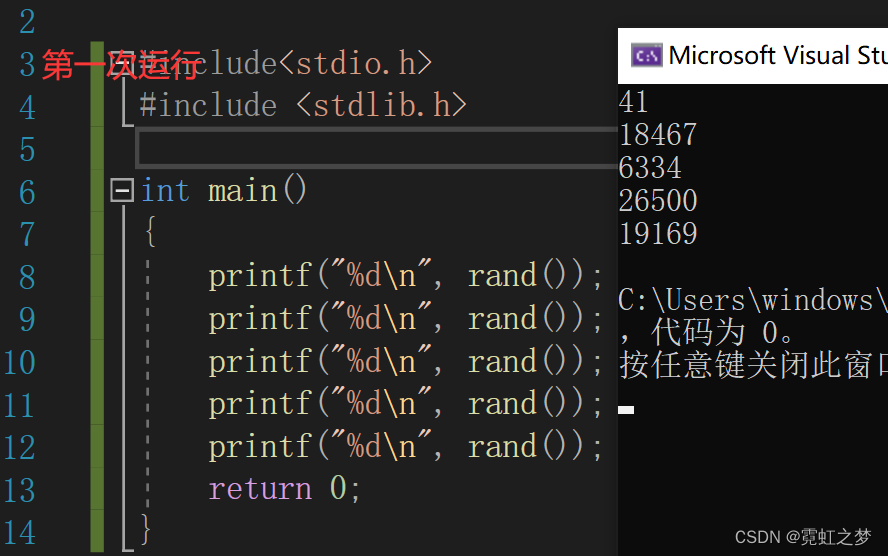Click the console window icon

(x=646, y=55)
